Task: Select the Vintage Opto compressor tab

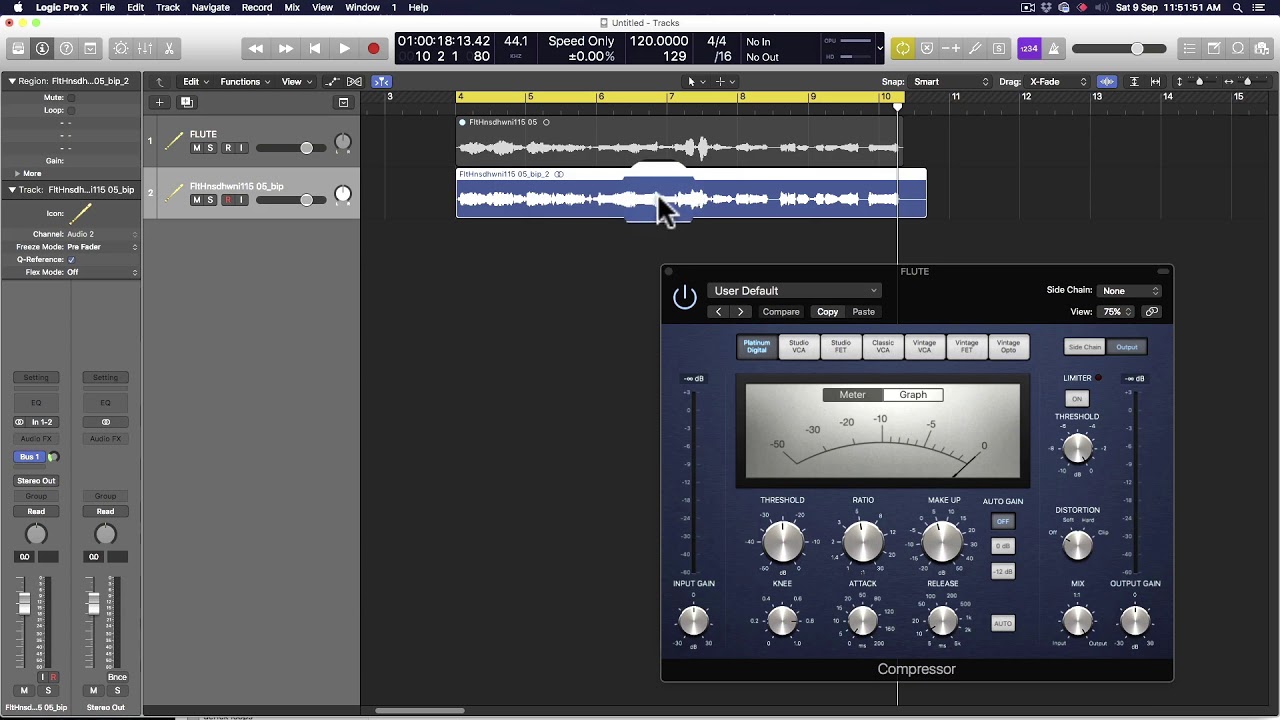Action: click(x=1008, y=346)
